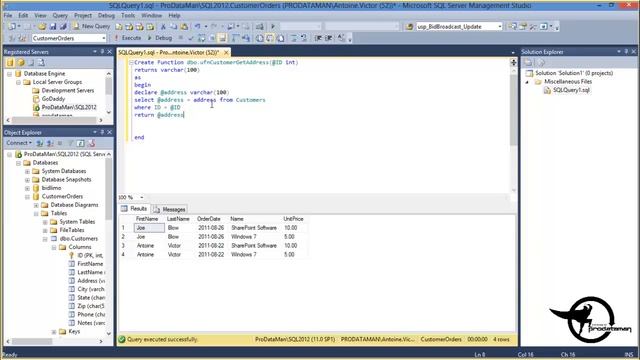
Task: Click the Paste icon in the toolbar
Action: click(184, 27)
